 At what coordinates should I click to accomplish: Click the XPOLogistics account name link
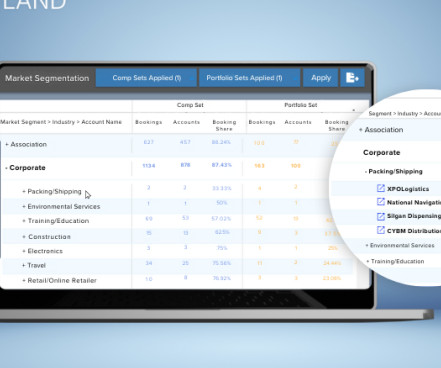(x=408, y=189)
